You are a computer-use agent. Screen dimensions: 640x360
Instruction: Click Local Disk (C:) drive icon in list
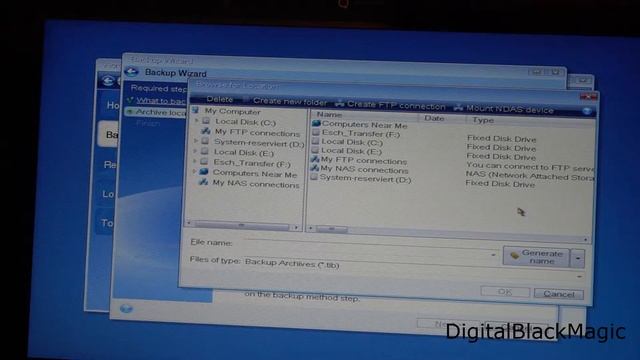coord(315,141)
